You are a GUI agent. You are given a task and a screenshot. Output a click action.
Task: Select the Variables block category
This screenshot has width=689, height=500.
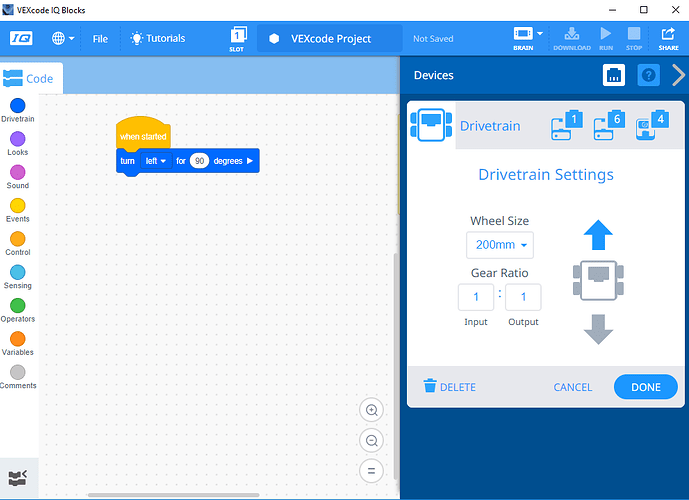pos(18,344)
